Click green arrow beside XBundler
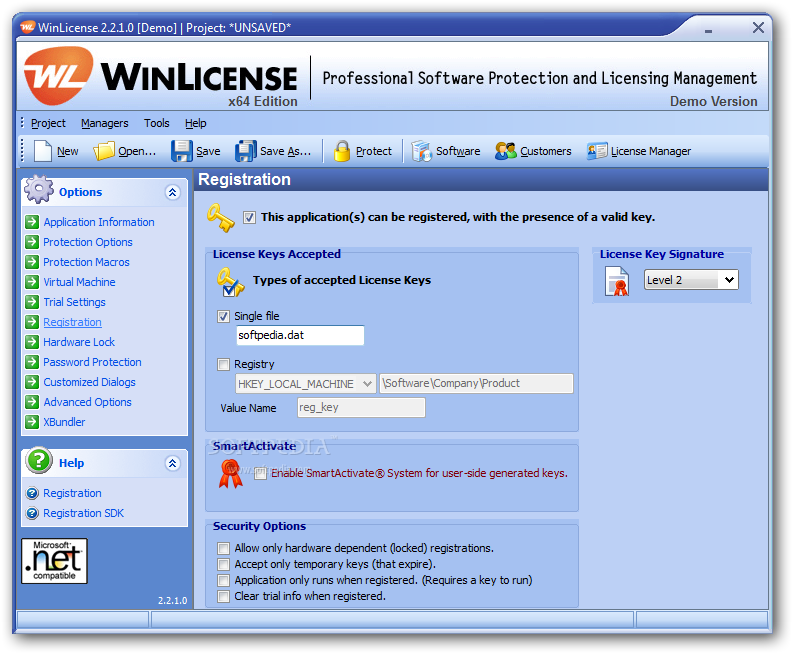This screenshot has width=793, height=654. (x=32, y=422)
